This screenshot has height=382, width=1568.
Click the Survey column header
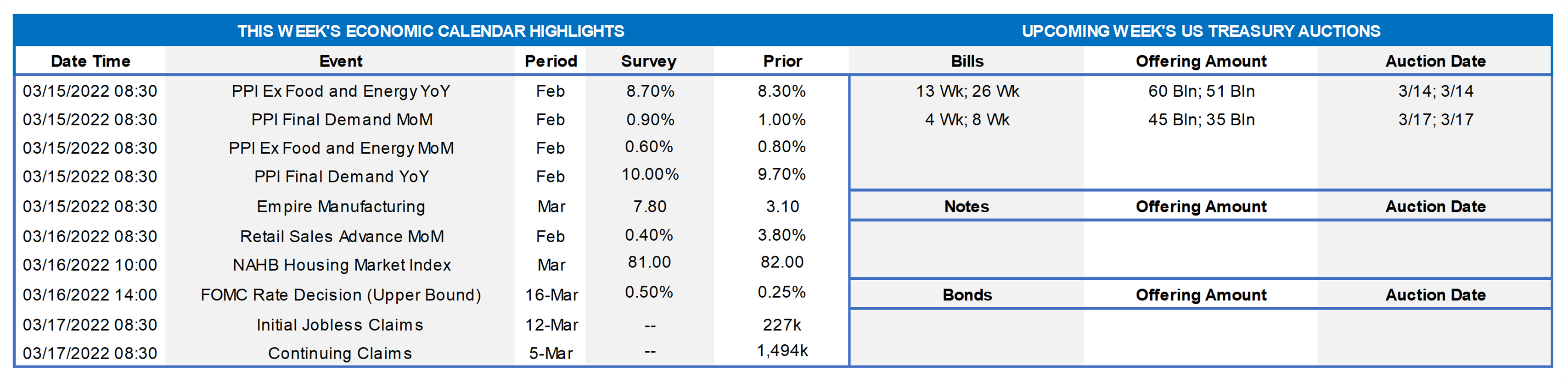tap(648, 61)
